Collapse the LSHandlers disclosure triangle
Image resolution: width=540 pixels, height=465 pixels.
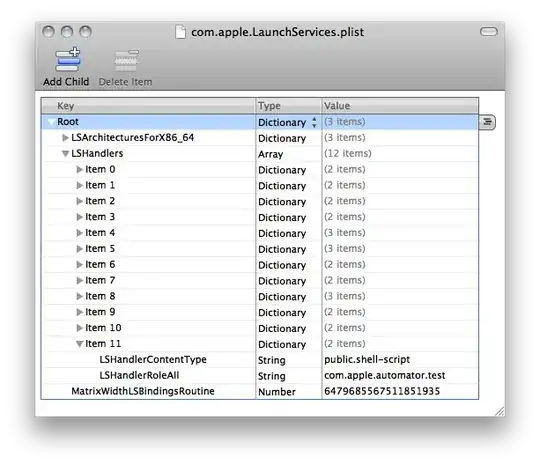pyautogui.click(x=65, y=154)
